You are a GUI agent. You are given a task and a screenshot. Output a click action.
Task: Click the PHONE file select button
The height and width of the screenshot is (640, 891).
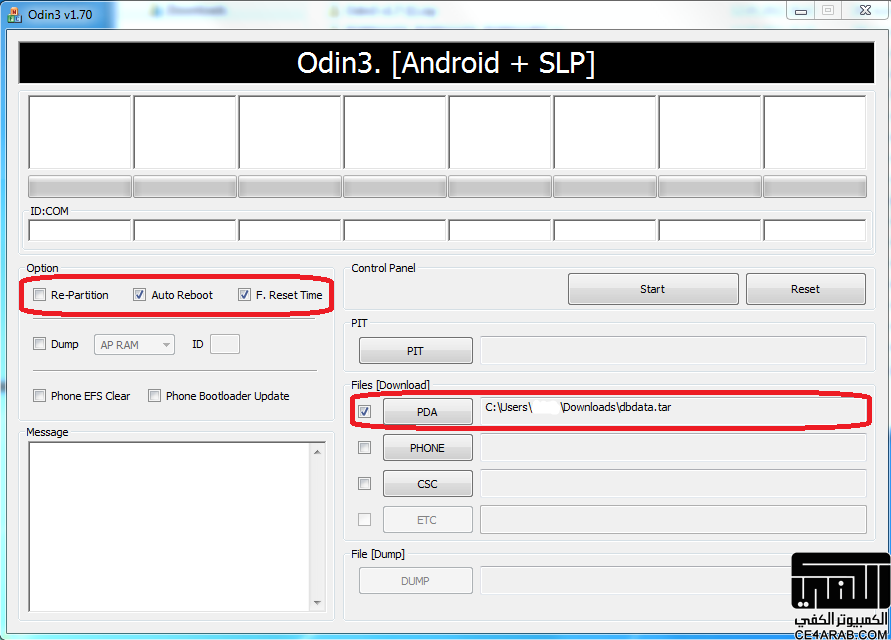click(x=427, y=447)
